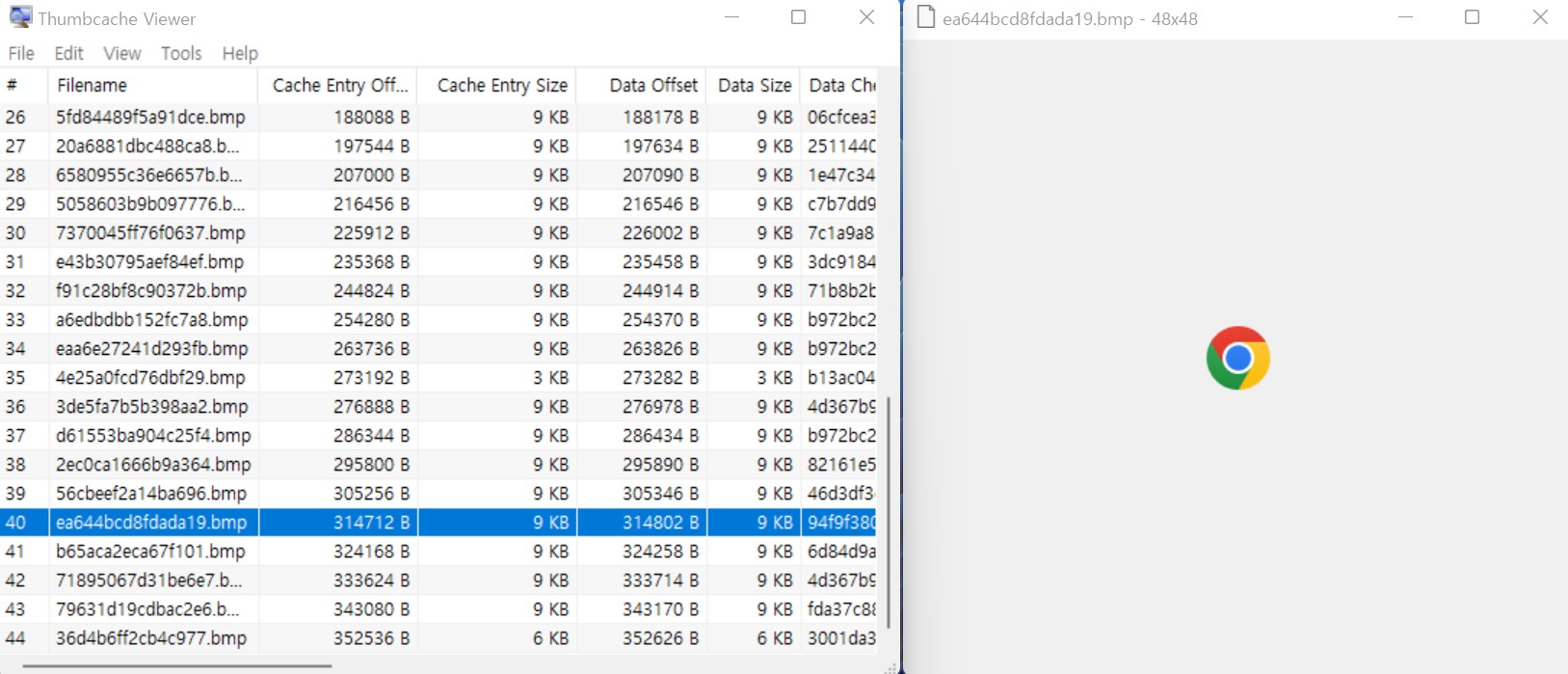The width and height of the screenshot is (1568, 674).
Task: Click the cache entry offset 188088 B
Action: click(371, 117)
